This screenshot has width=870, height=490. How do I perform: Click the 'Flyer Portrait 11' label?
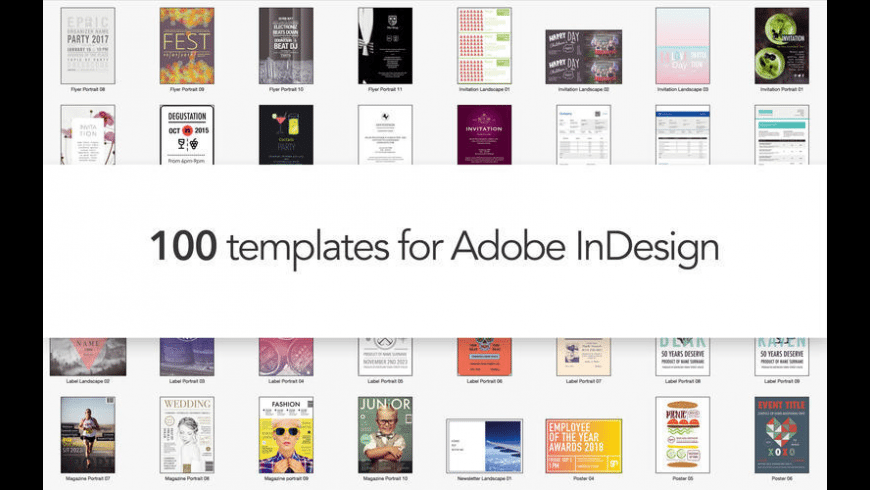pos(385,89)
